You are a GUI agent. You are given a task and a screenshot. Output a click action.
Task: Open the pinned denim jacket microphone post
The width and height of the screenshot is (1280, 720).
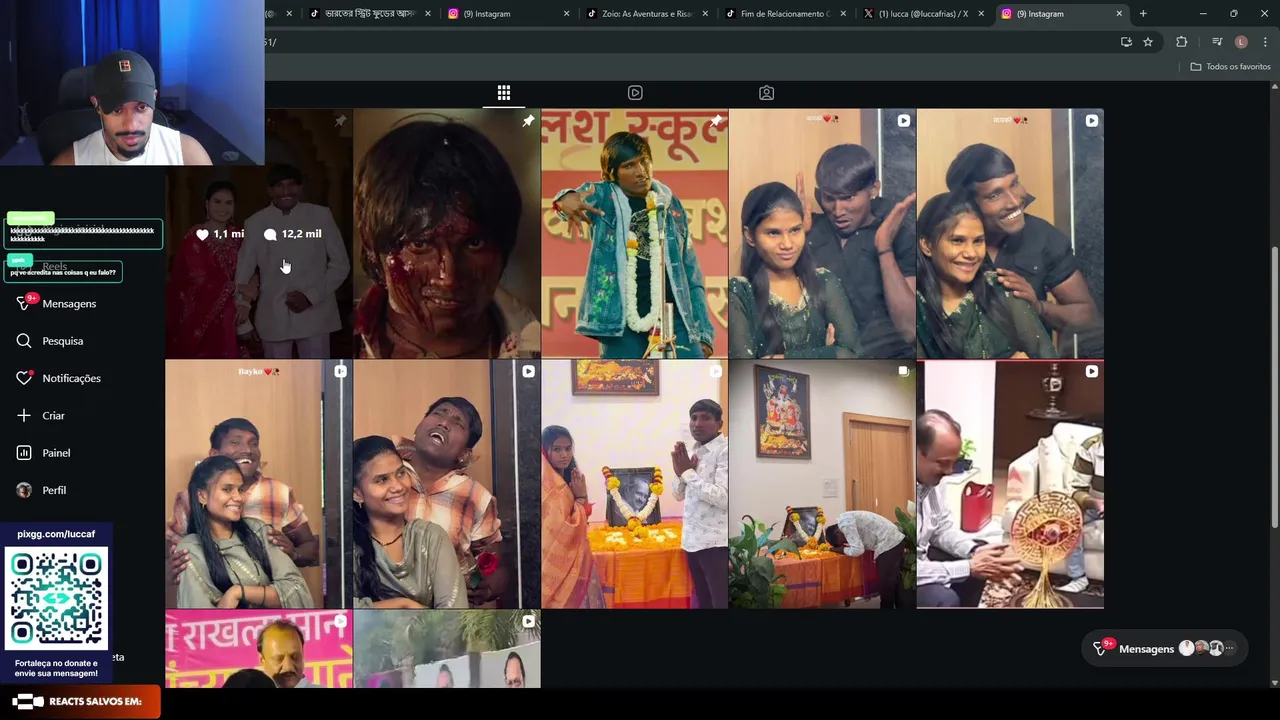point(635,233)
